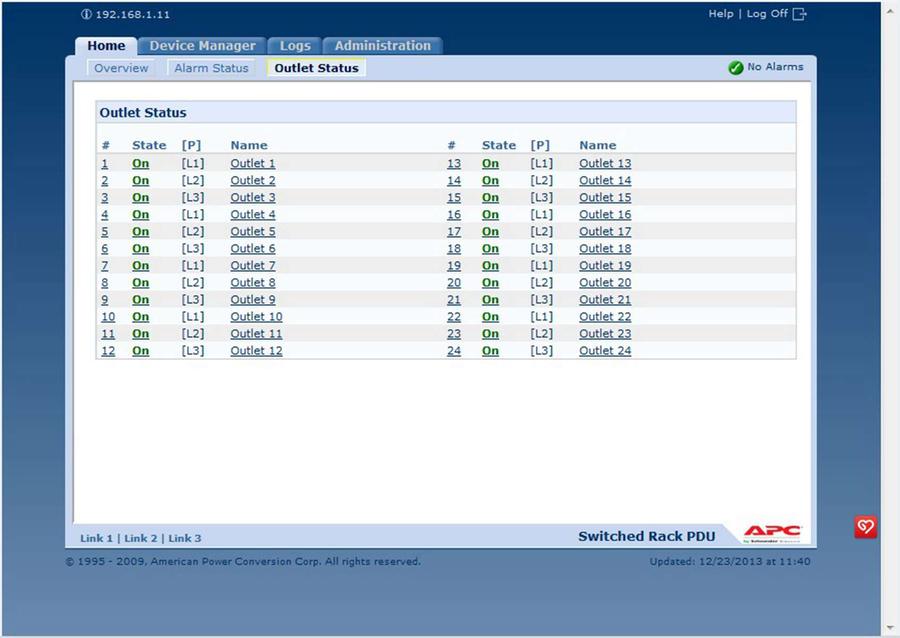Screen dimensions: 900x638
Task: Open the Help link
Action: pos(720,14)
